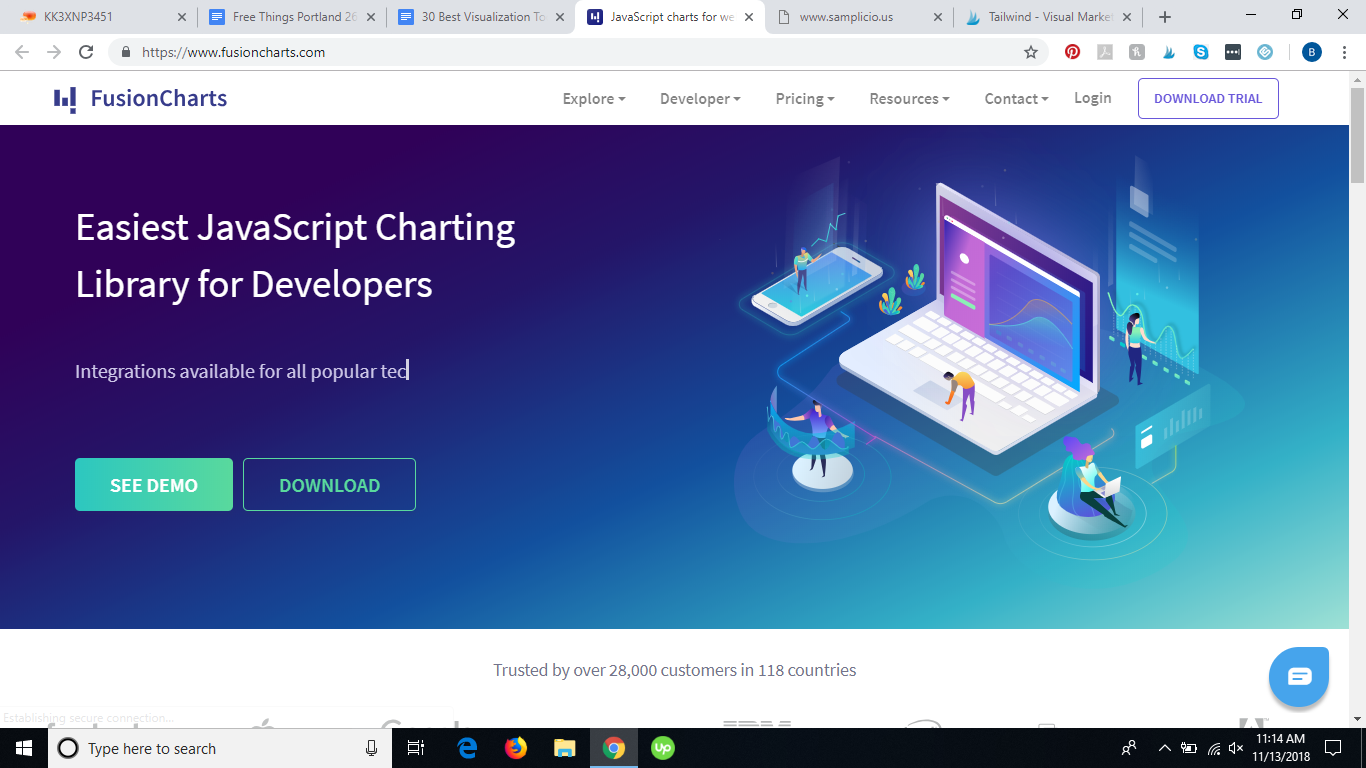Open File Explorer from taskbar
This screenshot has width=1366, height=768.
565,748
